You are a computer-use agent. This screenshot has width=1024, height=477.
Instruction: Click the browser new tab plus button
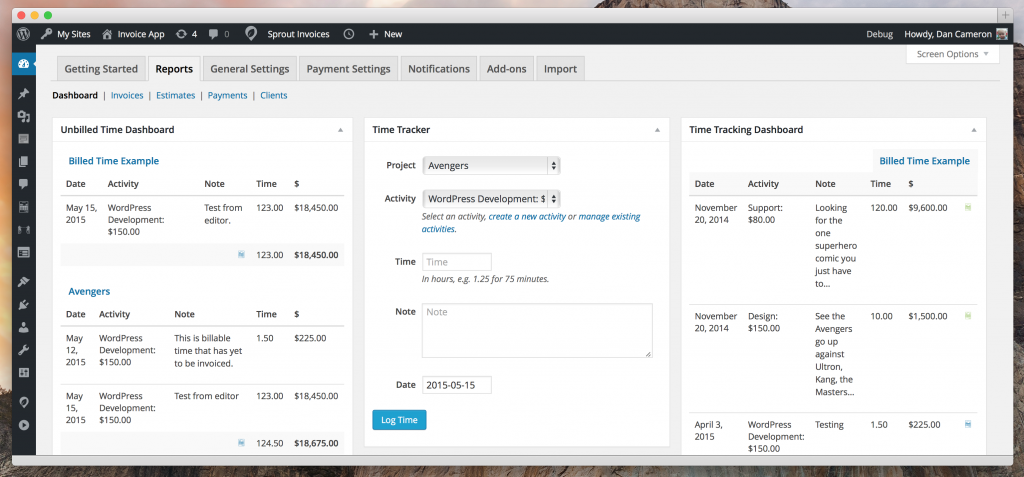click(x=1006, y=14)
